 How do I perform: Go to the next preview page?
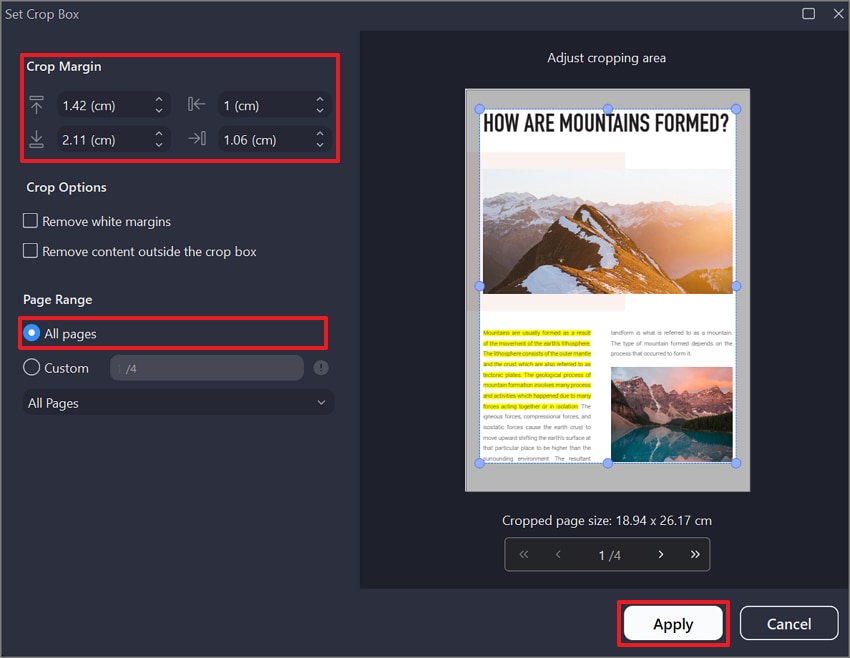click(x=661, y=554)
